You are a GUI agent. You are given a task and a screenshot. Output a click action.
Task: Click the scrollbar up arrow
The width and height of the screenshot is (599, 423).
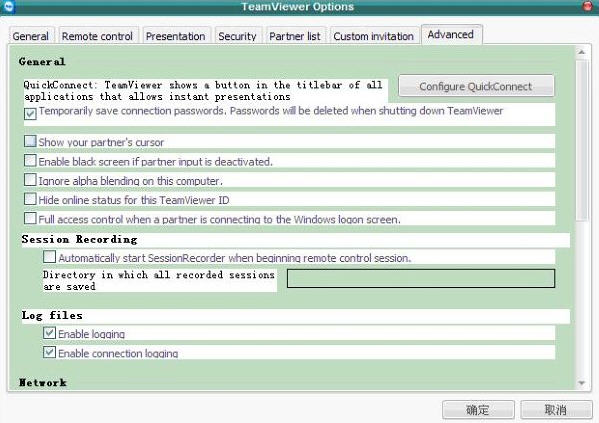(581, 52)
